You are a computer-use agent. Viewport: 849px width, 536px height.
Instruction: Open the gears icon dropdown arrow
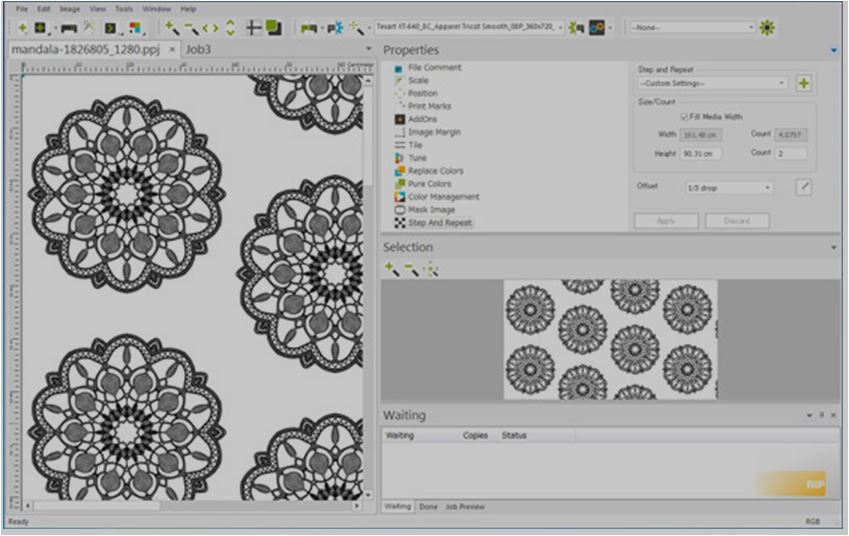point(610,28)
